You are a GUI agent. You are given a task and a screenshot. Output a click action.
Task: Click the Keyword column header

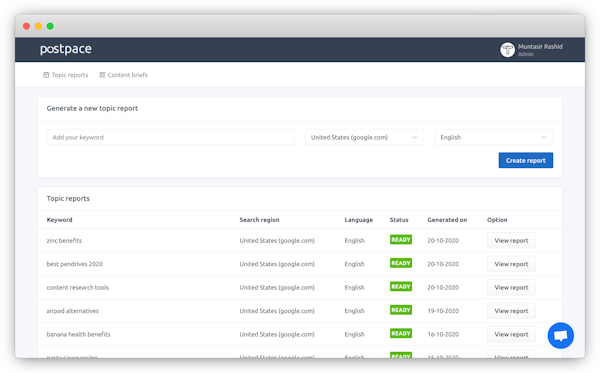pos(59,220)
